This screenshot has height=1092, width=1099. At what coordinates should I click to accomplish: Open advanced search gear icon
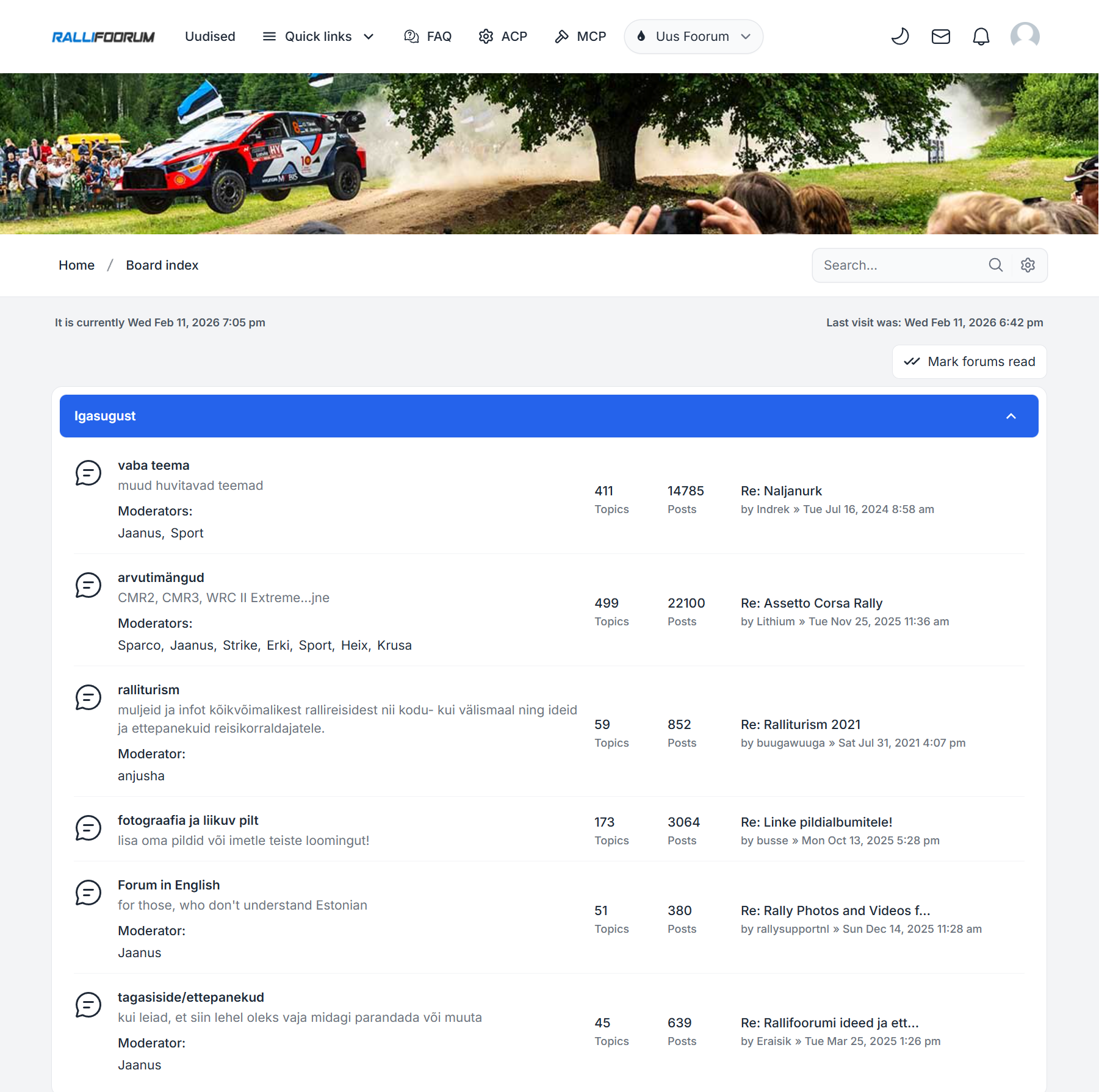click(1028, 265)
